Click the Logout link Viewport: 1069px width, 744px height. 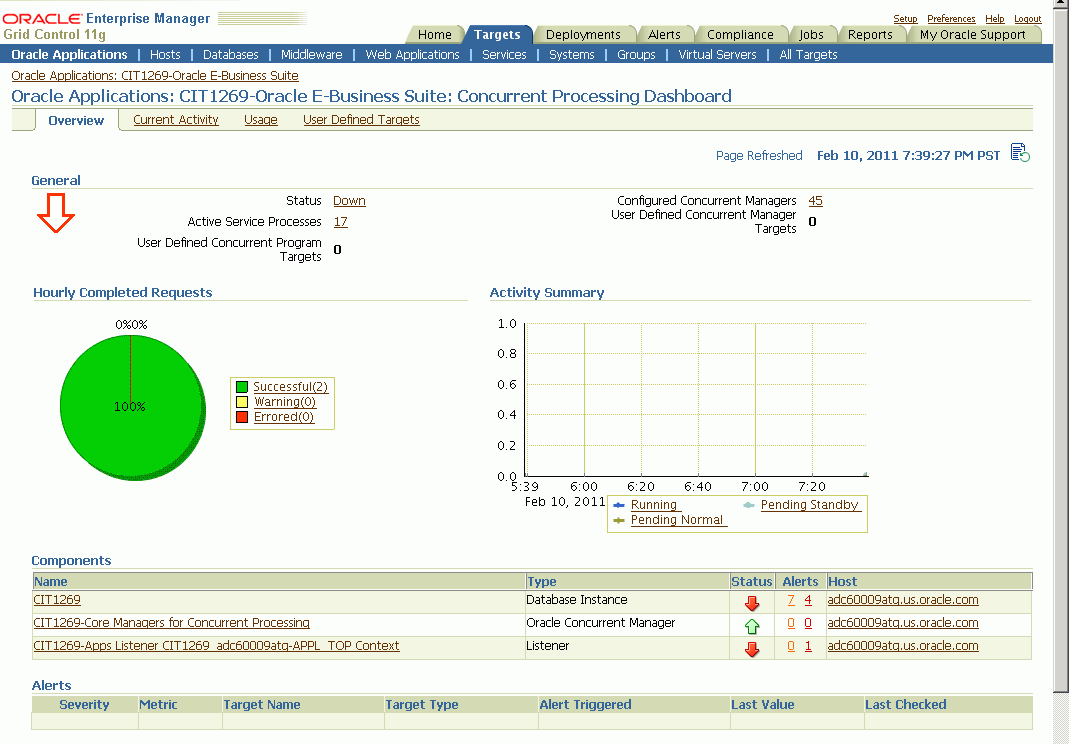1027,19
